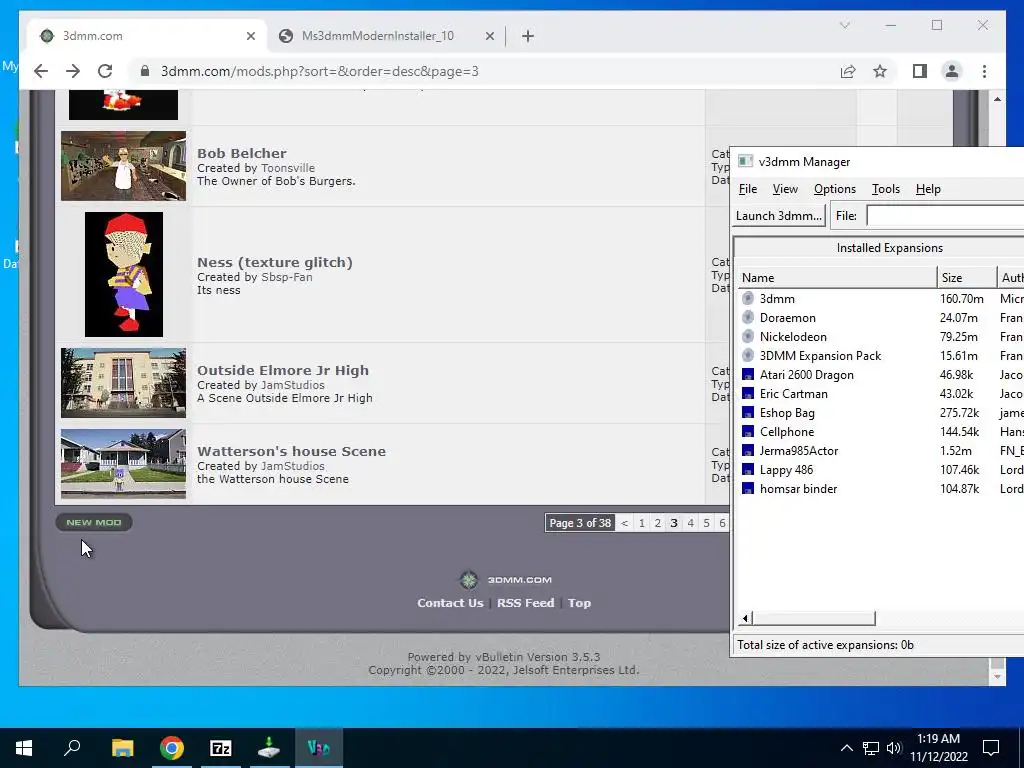Close the 3dmm.com tab
The width and height of the screenshot is (1024, 768).
[251, 36]
